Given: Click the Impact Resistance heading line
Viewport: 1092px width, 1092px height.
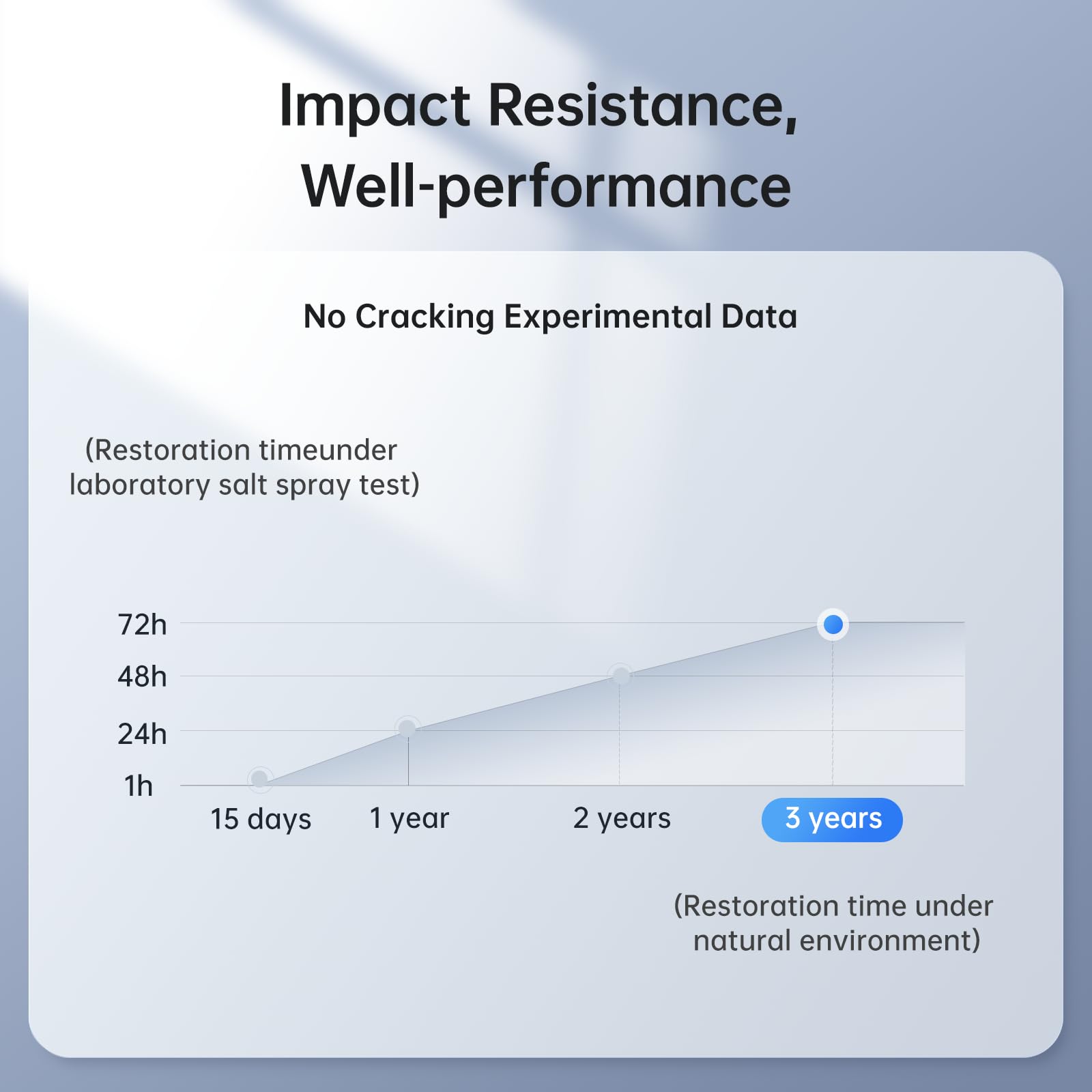Looking at the screenshot, I should pyautogui.click(x=538, y=106).
